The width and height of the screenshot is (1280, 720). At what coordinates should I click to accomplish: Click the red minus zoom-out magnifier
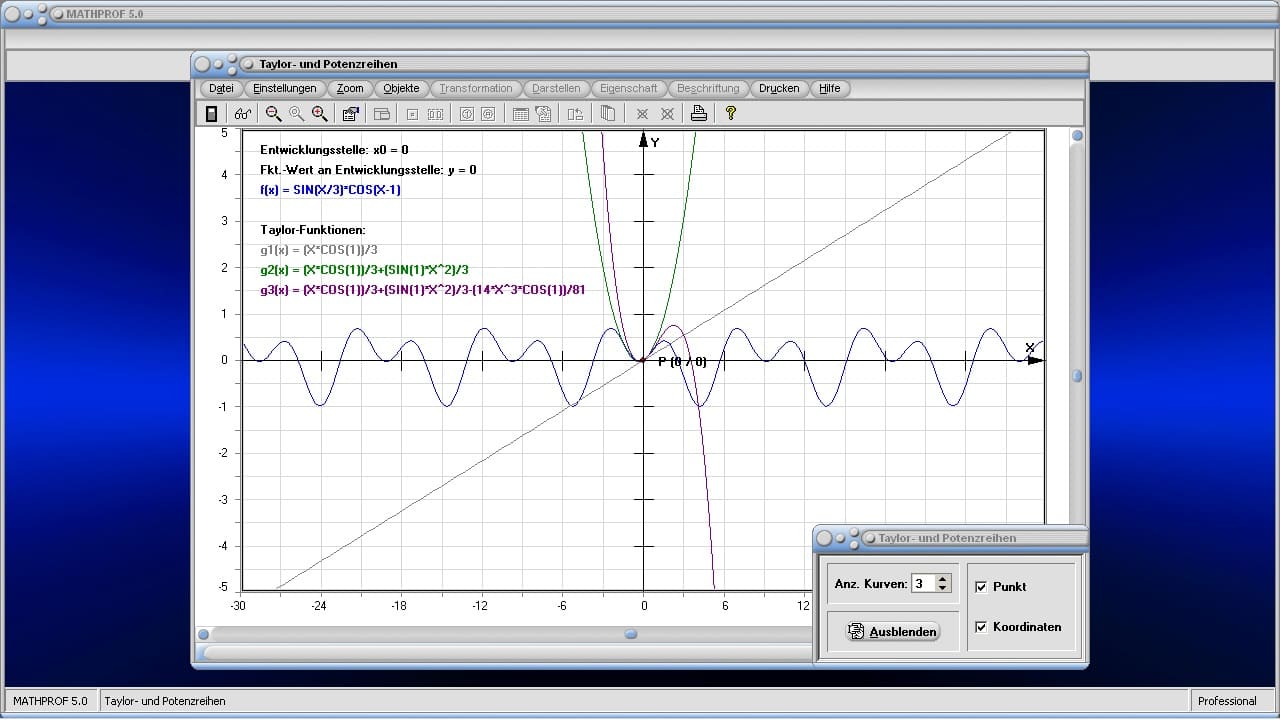point(273,114)
